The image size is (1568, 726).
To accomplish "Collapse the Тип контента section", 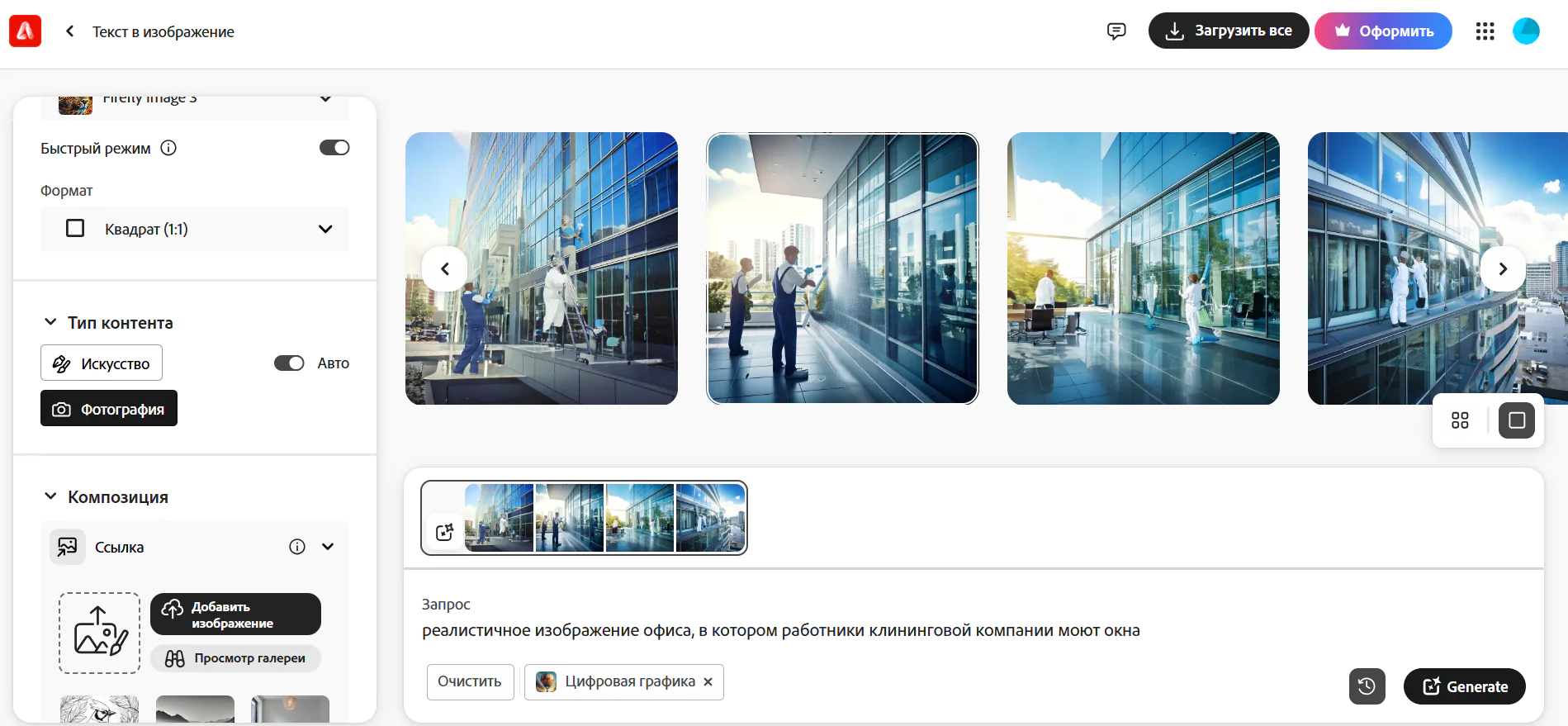I will pos(50,322).
